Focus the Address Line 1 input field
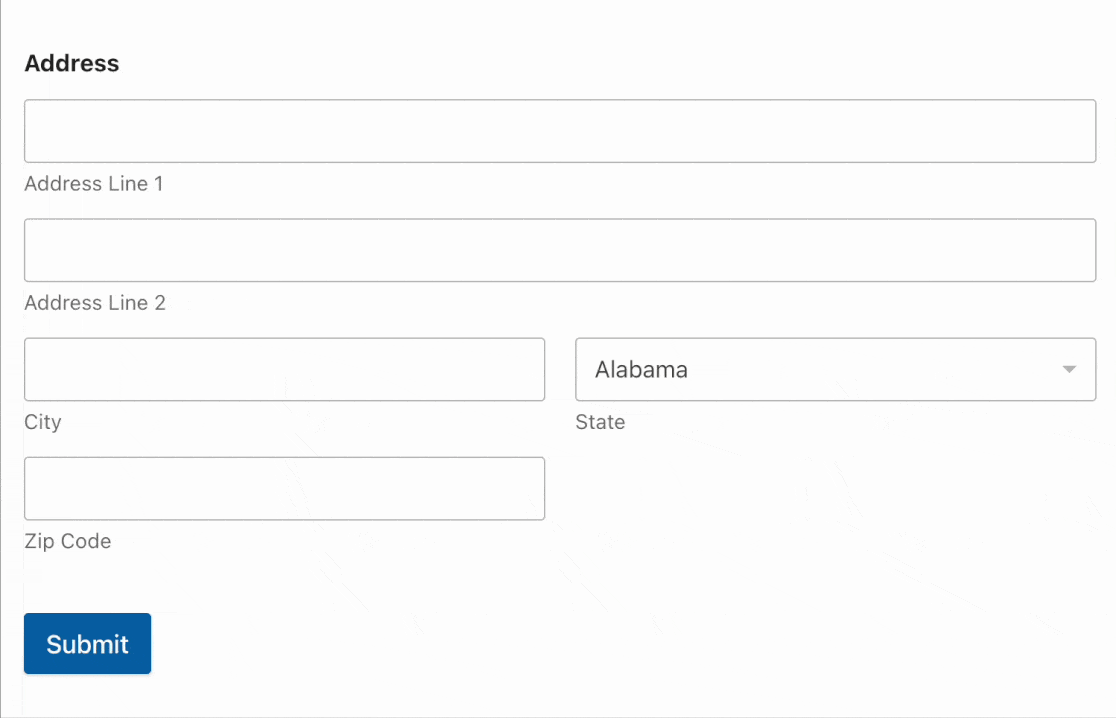The height and width of the screenshot is (718, 1116). 560,131
